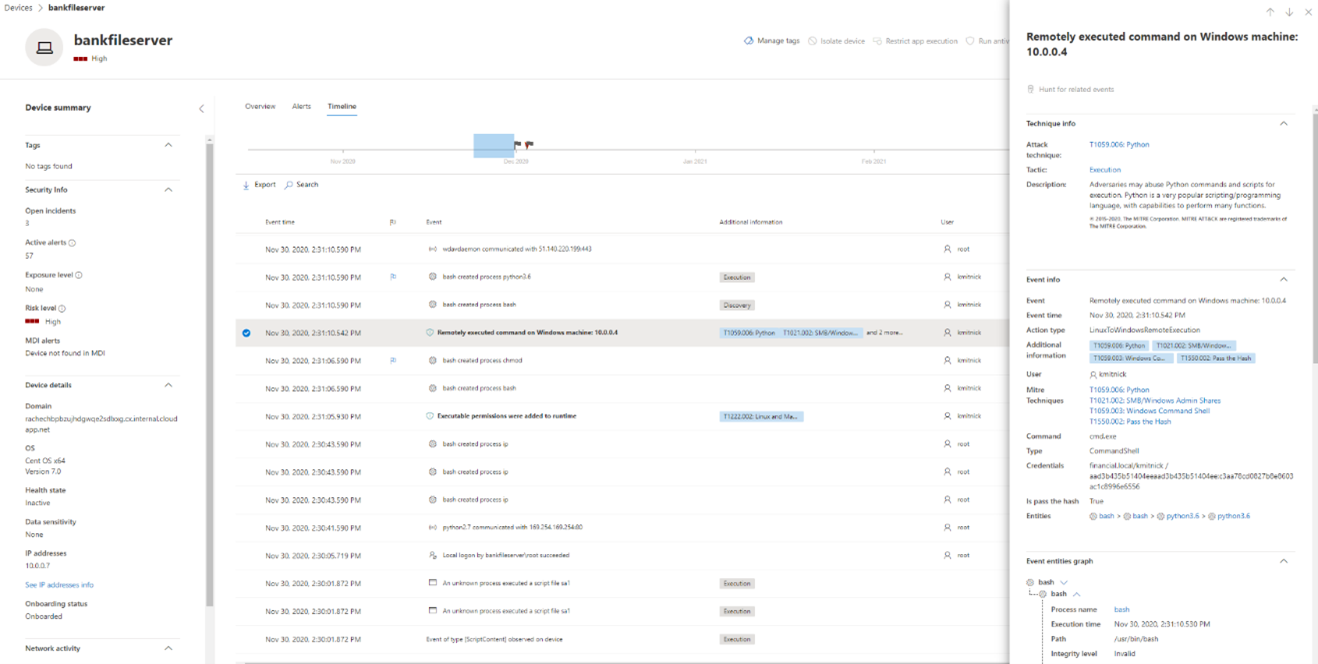Go to previous event using up arrow
Viewport: 1318px width, 664px height.
point(1269,11)
